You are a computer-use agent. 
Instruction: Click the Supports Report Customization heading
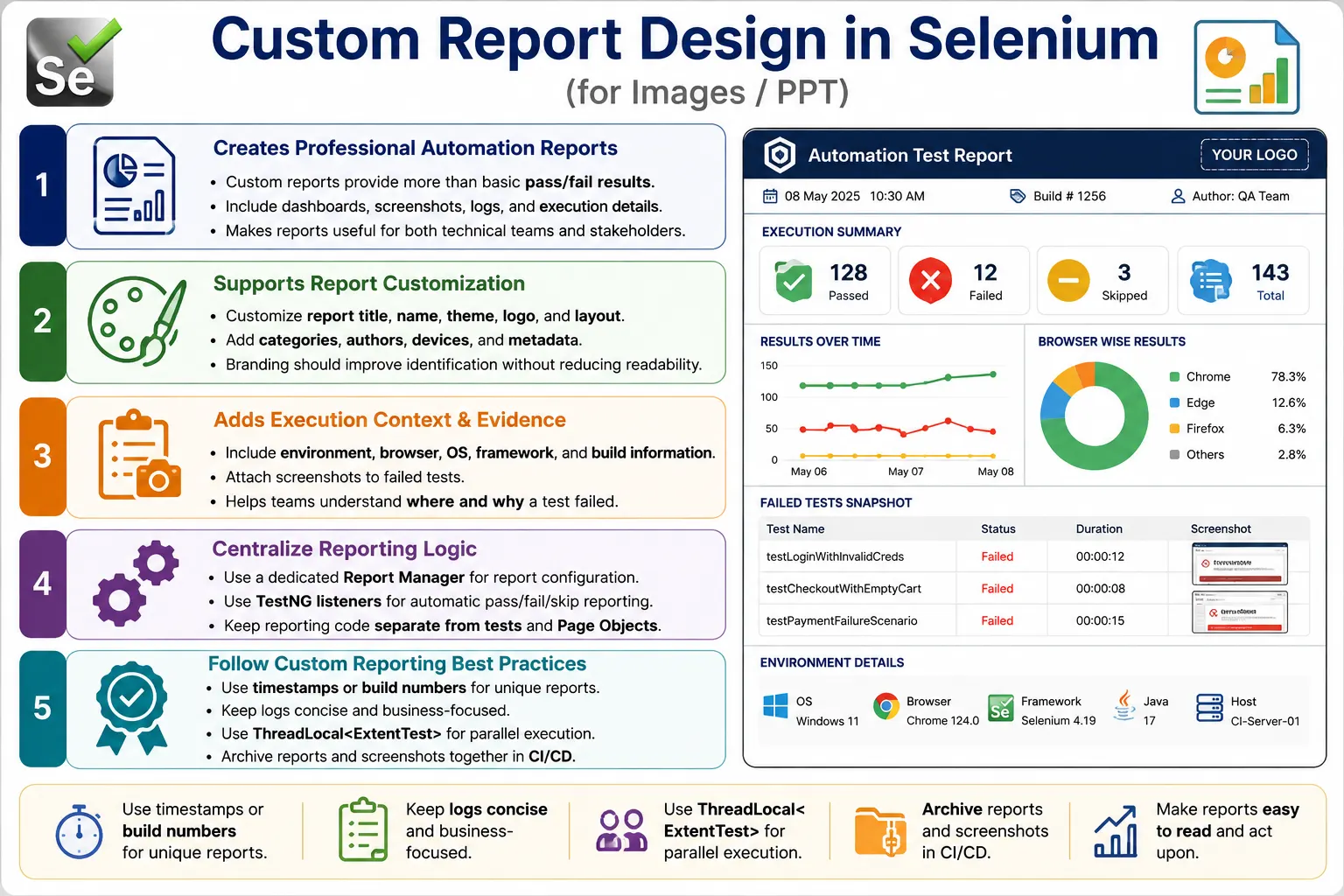pos(369,284)
